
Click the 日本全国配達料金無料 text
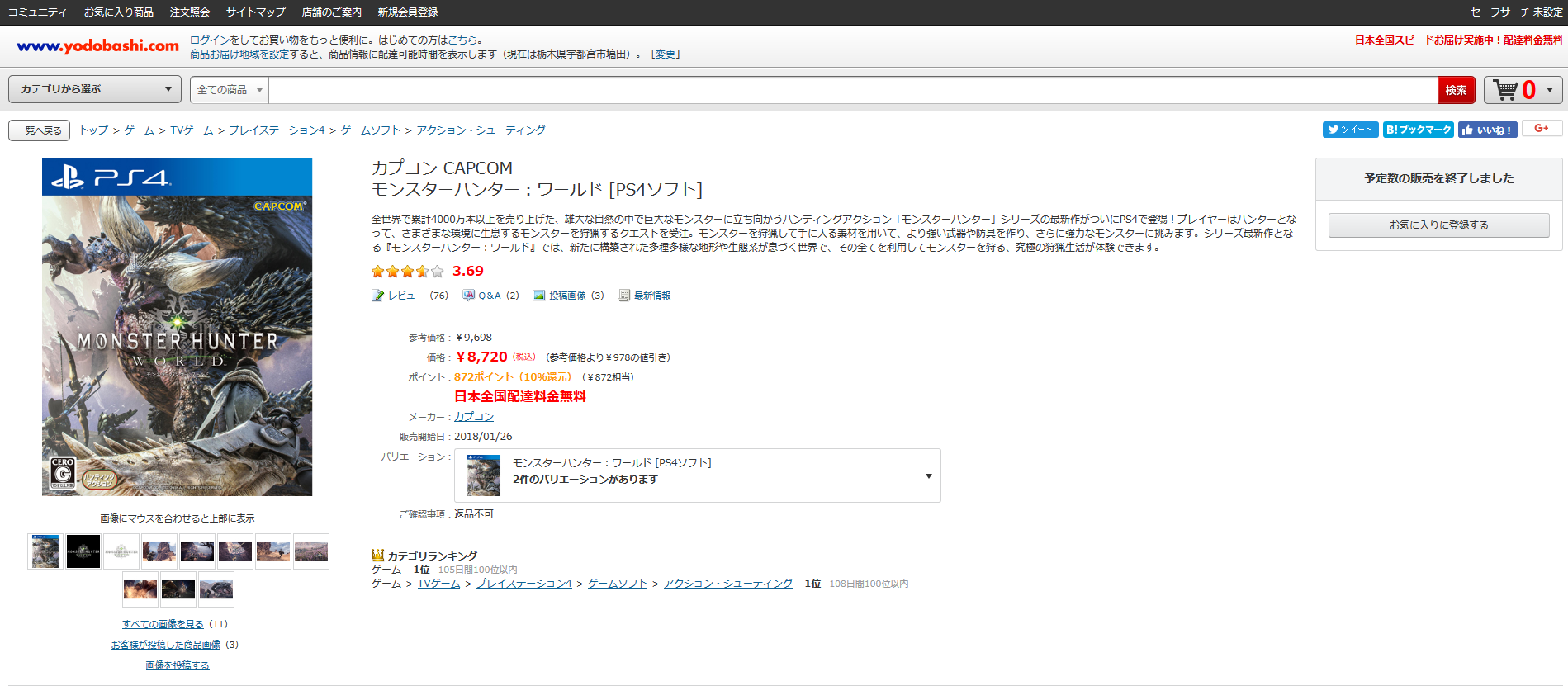(x=520, y=396)
